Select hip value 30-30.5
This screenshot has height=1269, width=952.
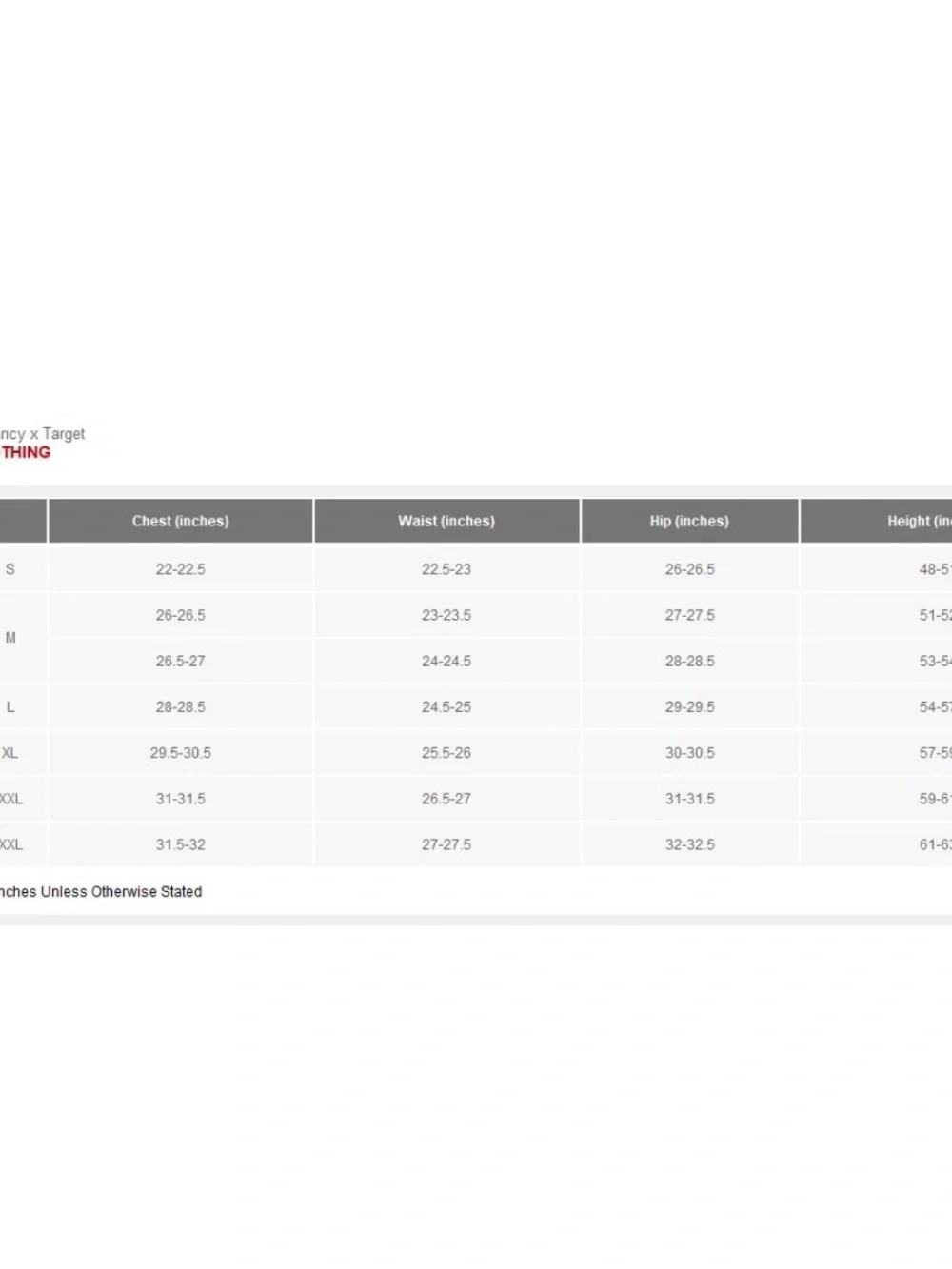690,753
